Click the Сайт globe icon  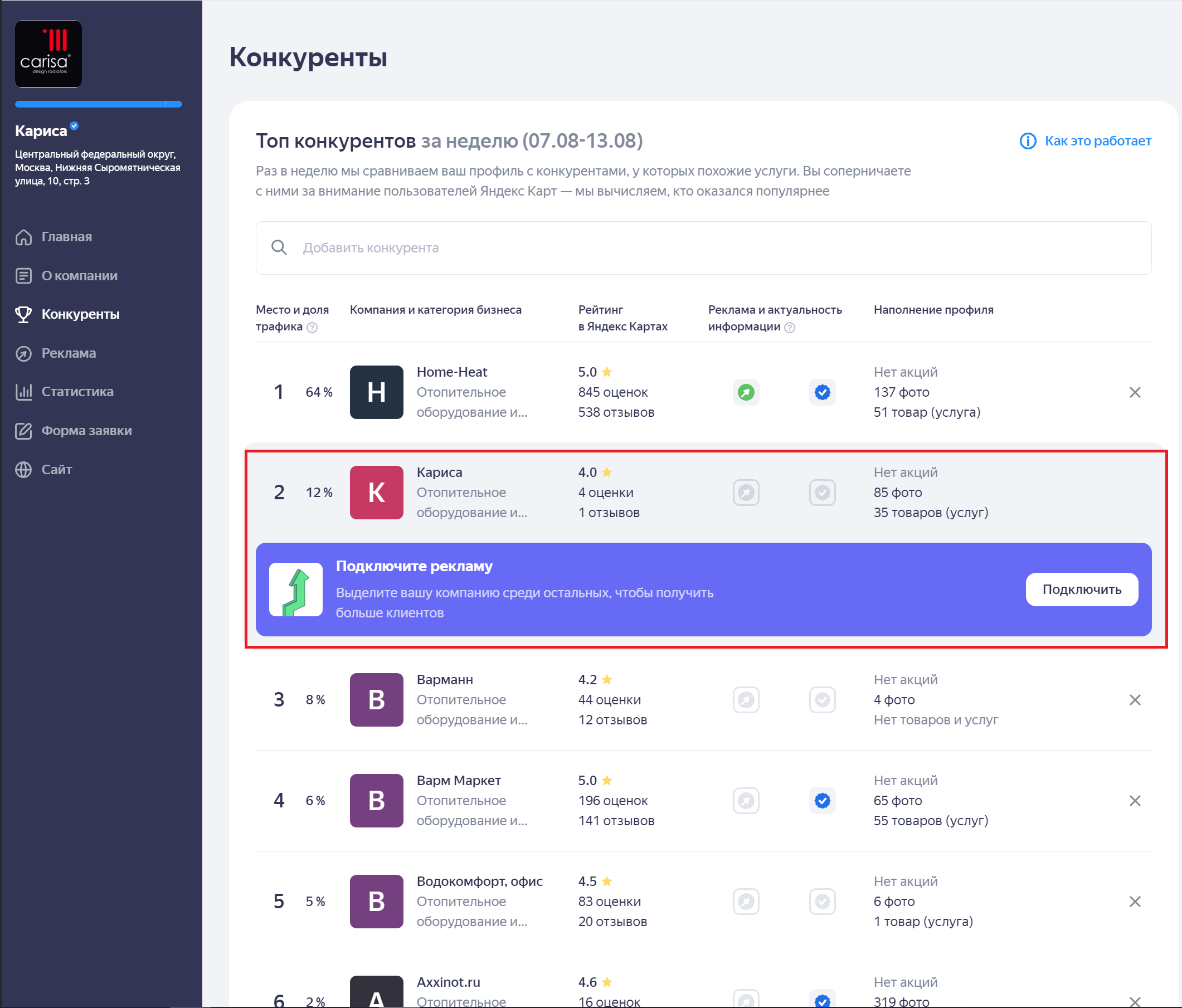tap(23, 470)
